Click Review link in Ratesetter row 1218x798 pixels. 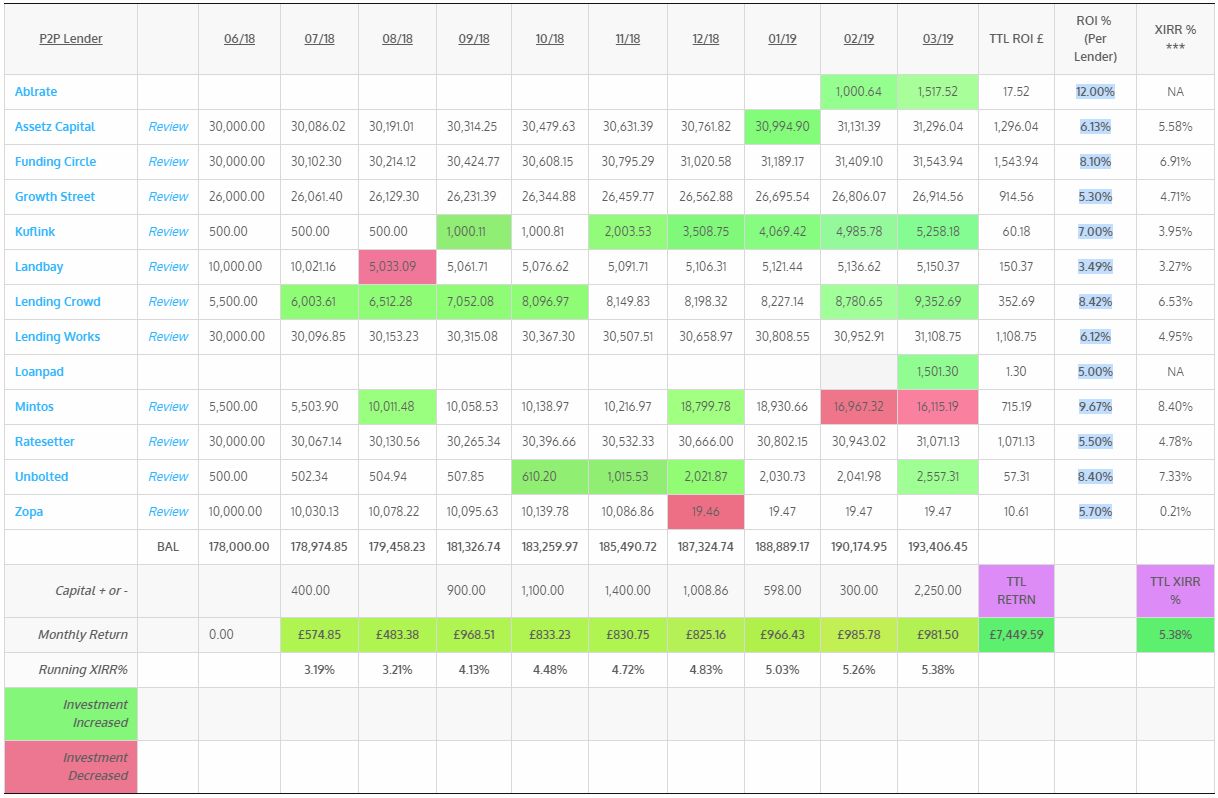click(168, 442)
